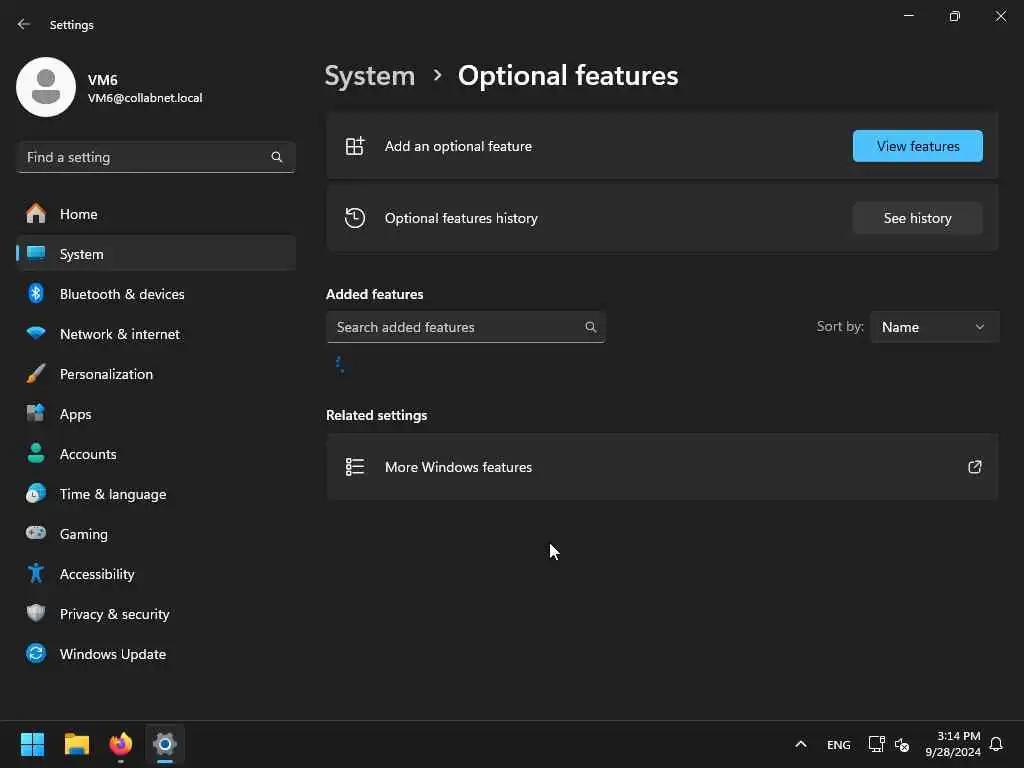The image size is (1024, 768).
Task: Open Accounts settings
Action: 155,454
